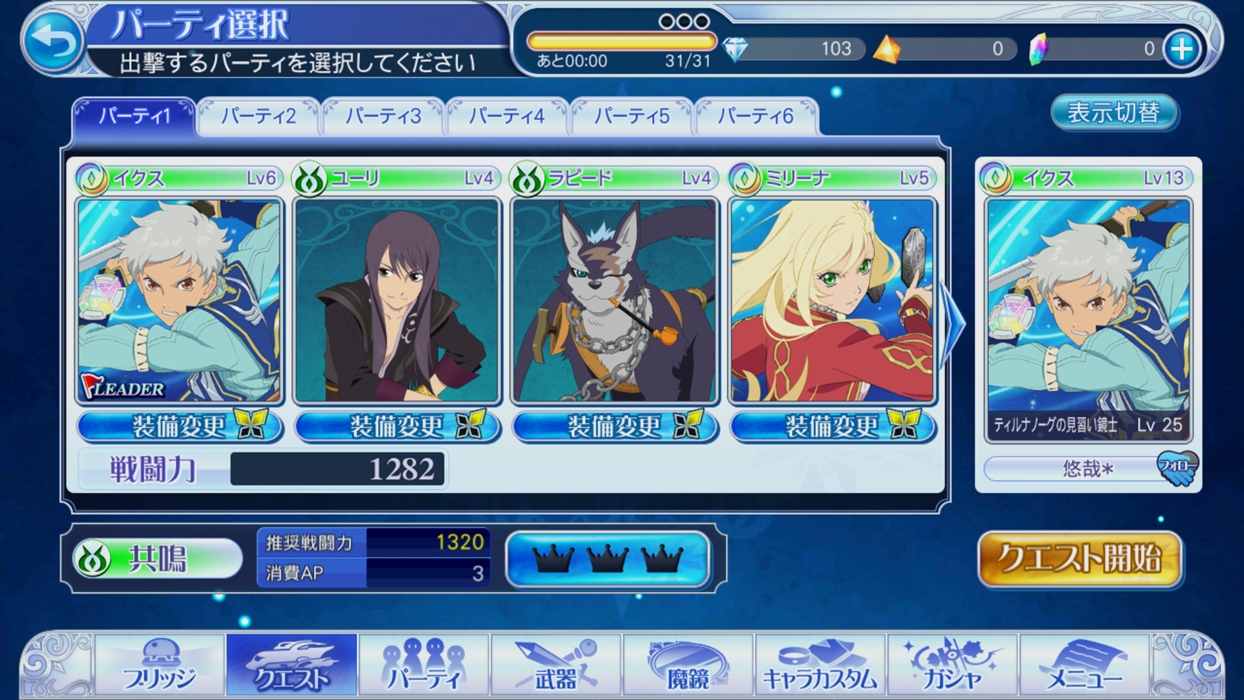Tap the plus icon to add currency
Screen dimensions: 1244x700
pos(1182,48)
